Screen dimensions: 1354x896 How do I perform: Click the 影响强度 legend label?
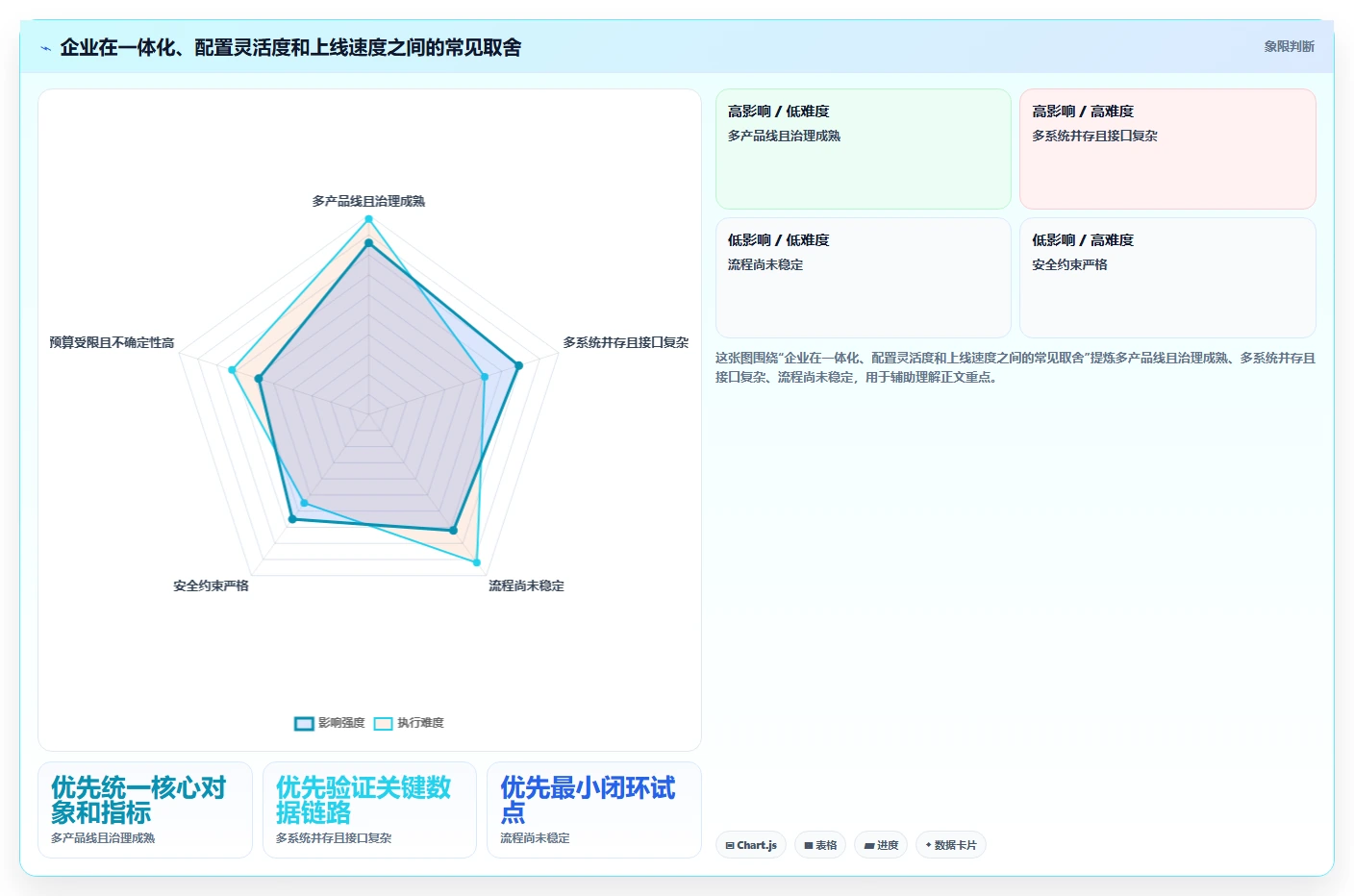pos(341,723)
